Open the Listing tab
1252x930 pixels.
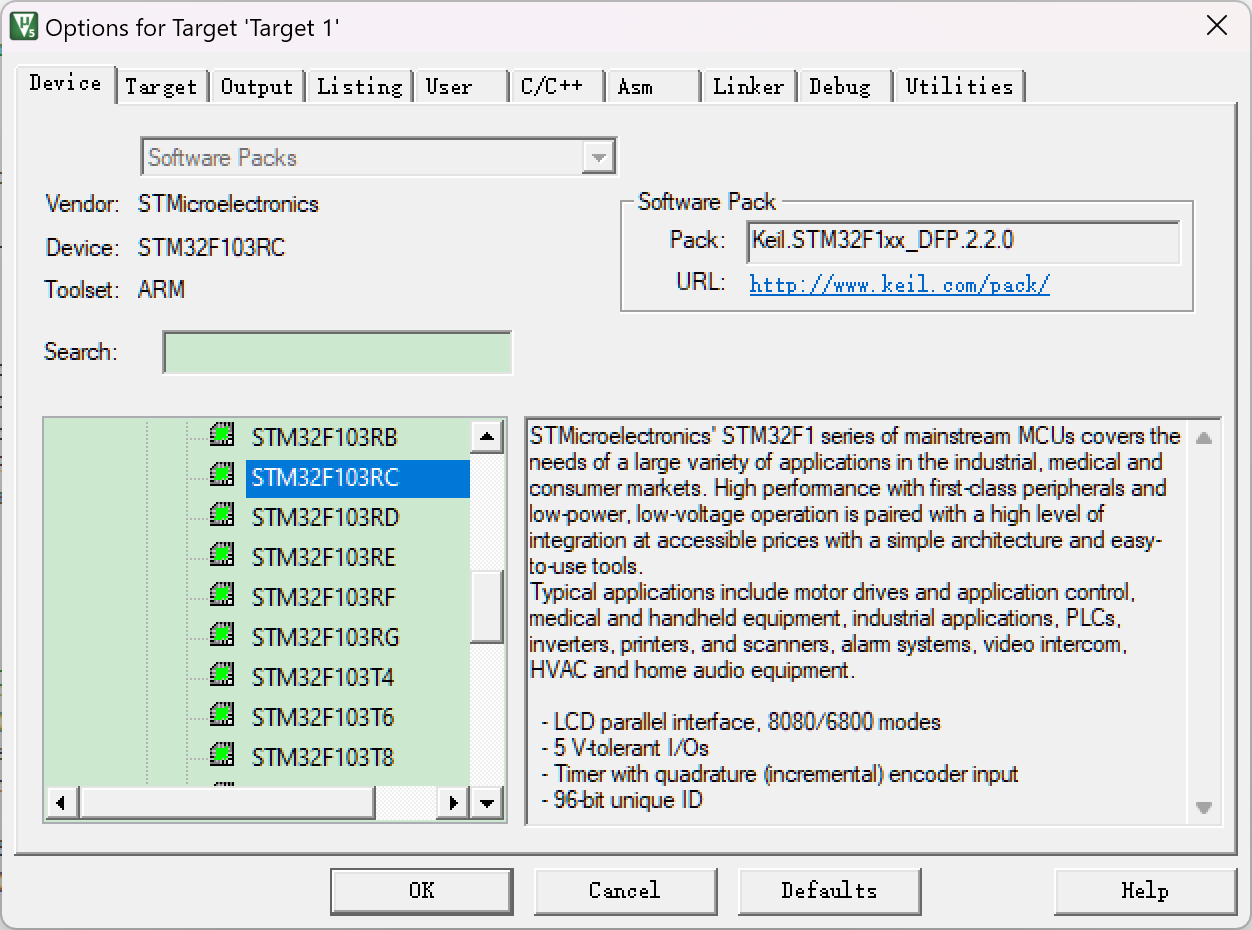click(359, 87)
